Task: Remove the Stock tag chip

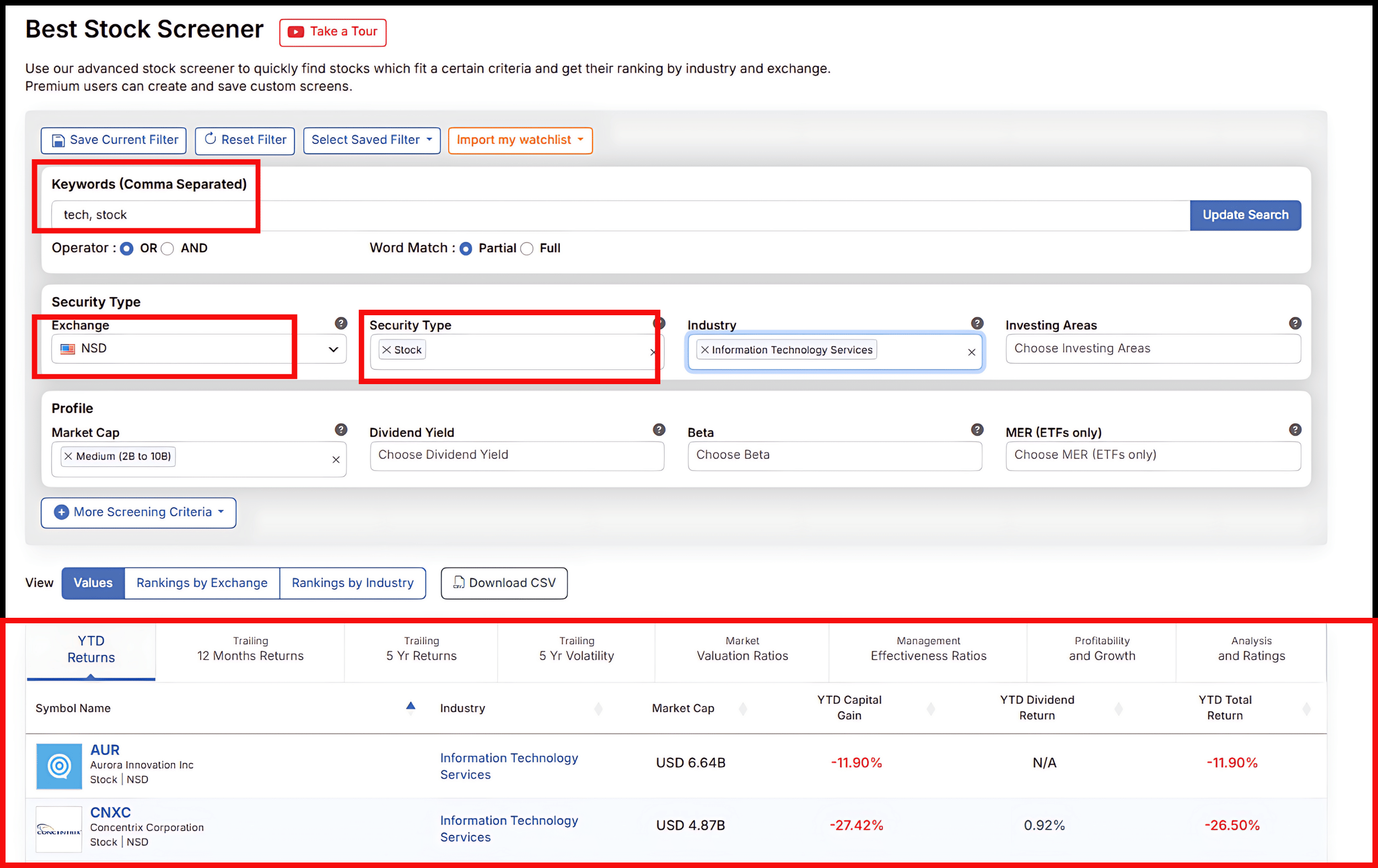Action: [x=387, y=349]
